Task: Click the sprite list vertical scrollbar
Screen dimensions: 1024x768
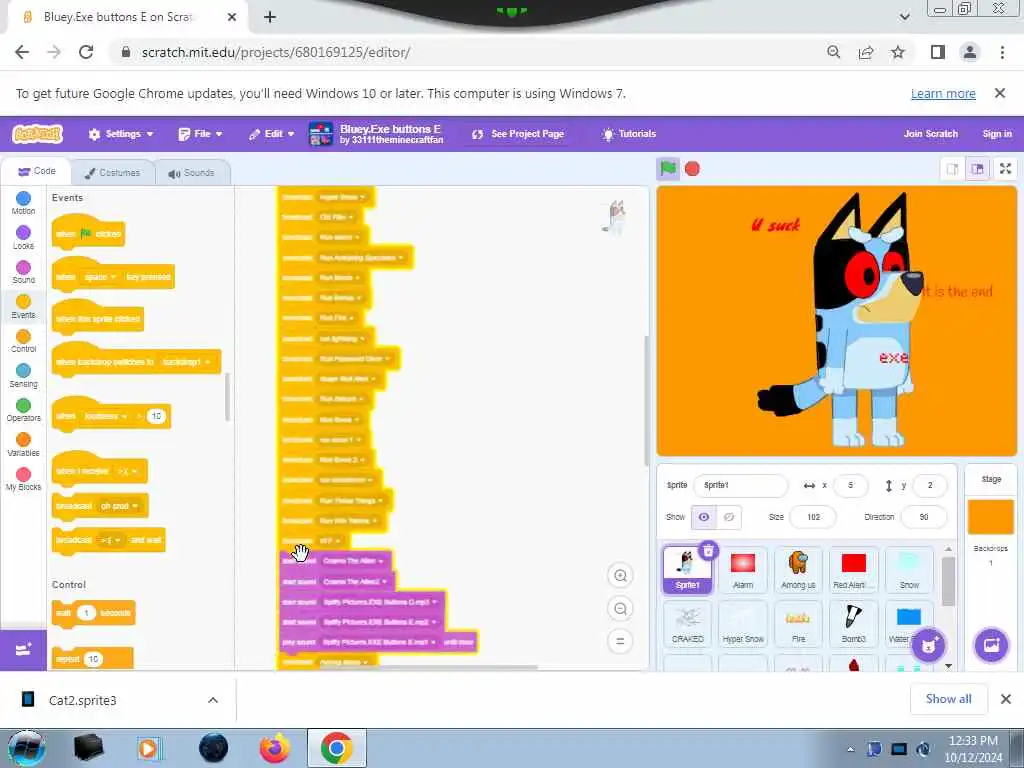Action: 948,581
